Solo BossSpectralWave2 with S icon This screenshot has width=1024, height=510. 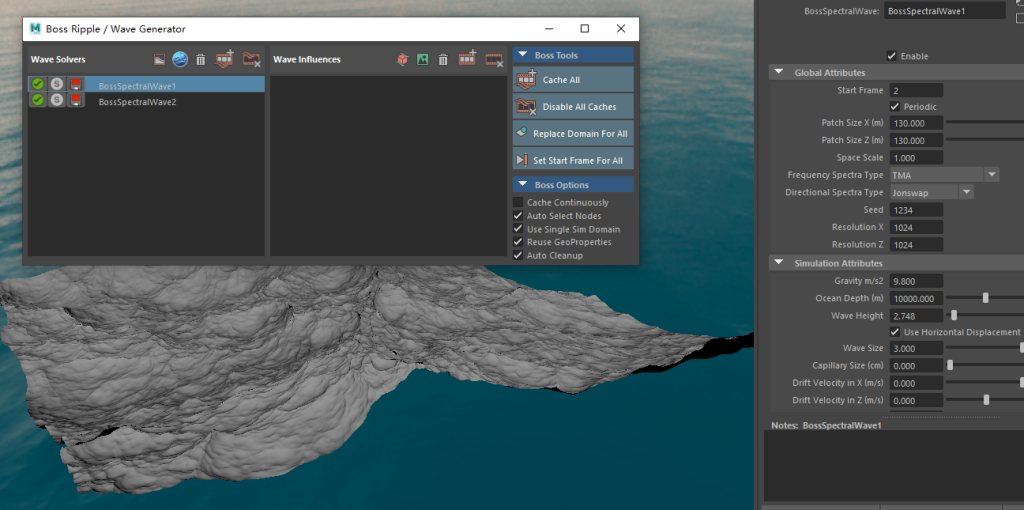click(x=57, y=100)
